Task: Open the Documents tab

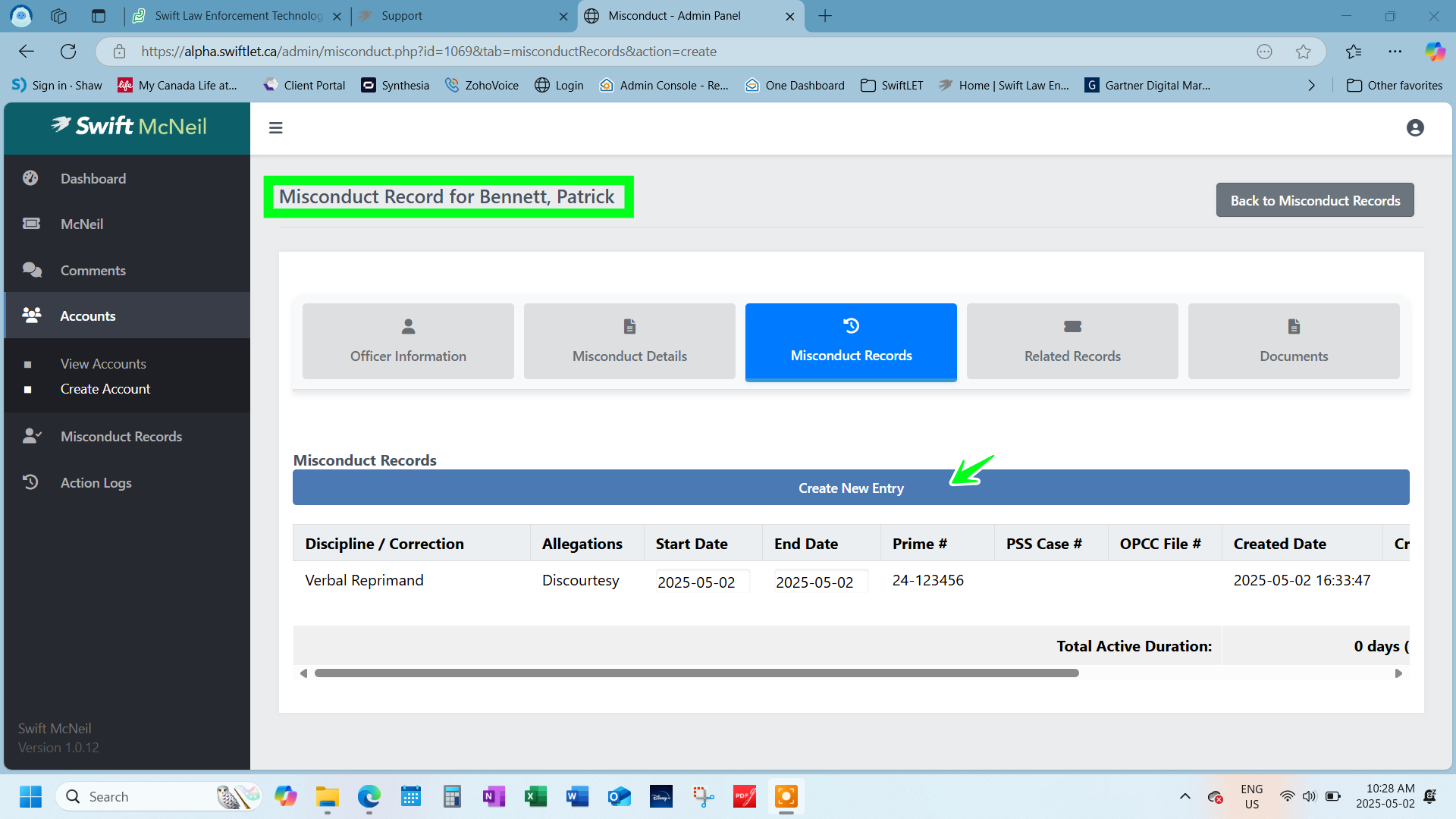Action: point(1293,341)
